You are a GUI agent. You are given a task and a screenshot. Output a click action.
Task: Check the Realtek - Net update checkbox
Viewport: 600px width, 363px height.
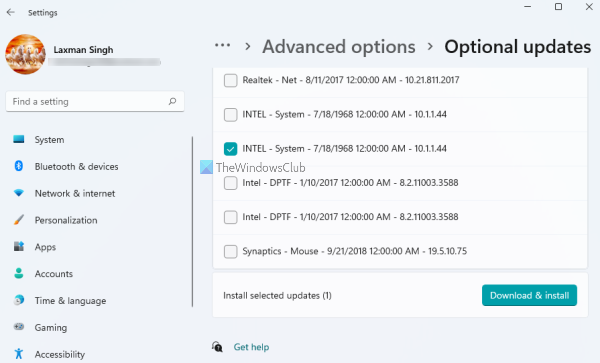coord(230,80)
